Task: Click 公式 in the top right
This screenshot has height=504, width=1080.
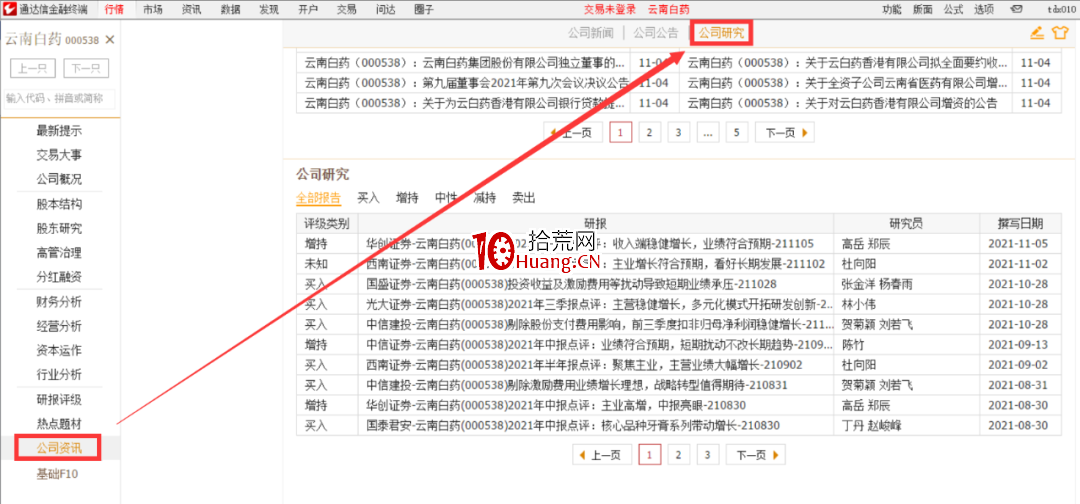Action: click(x=953, y=9)
